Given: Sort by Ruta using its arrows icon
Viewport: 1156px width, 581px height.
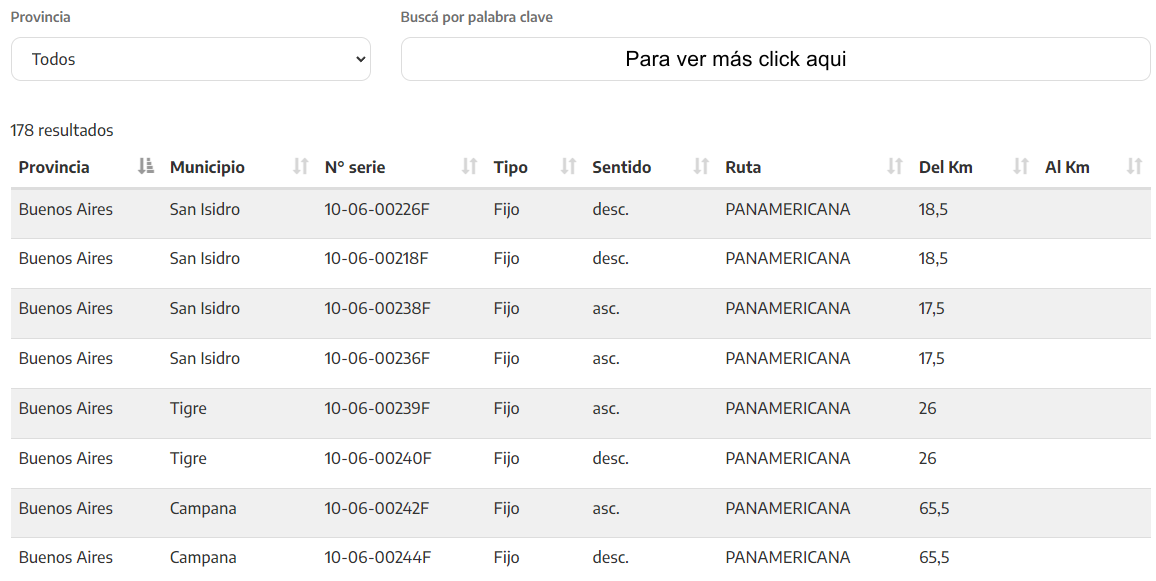Looking at the screenshot, I should tap(895, 167).
